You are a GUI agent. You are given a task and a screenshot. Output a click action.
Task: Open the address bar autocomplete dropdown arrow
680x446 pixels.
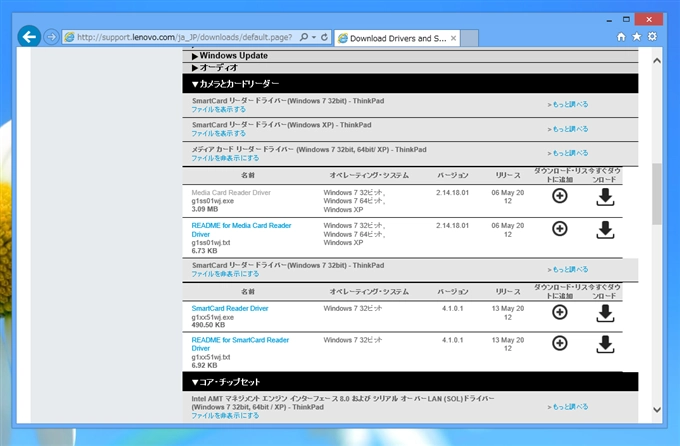click(314, 37)
